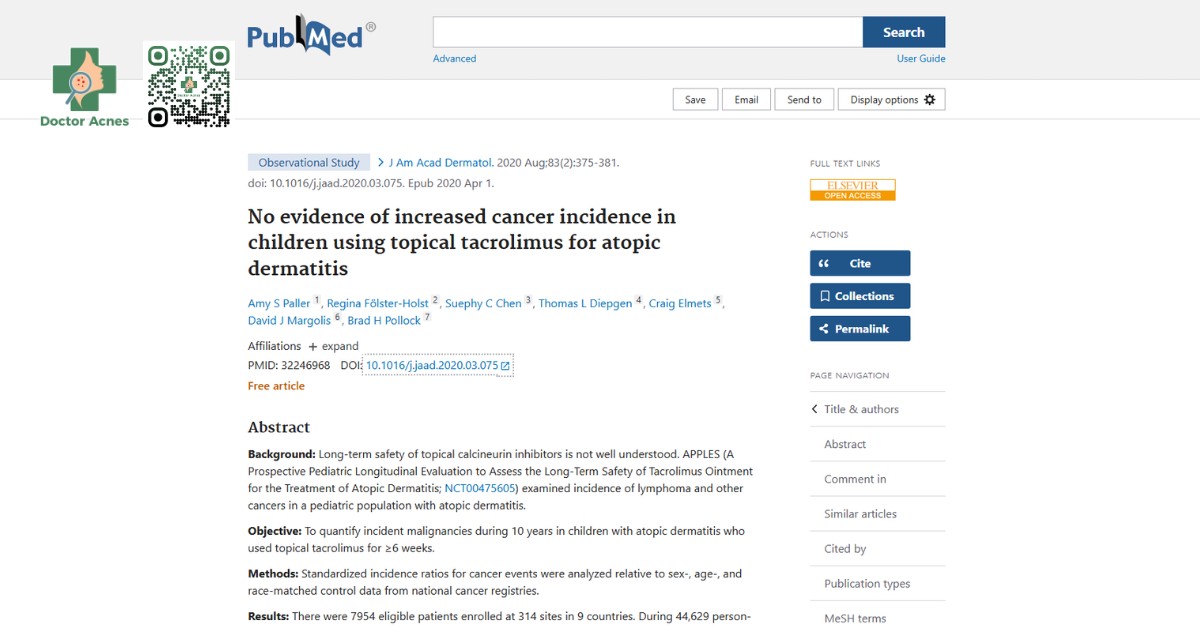Open author Amy S Paller's link
The height and width of the screenshot is (628, 1200).
(x=279, y=303)
